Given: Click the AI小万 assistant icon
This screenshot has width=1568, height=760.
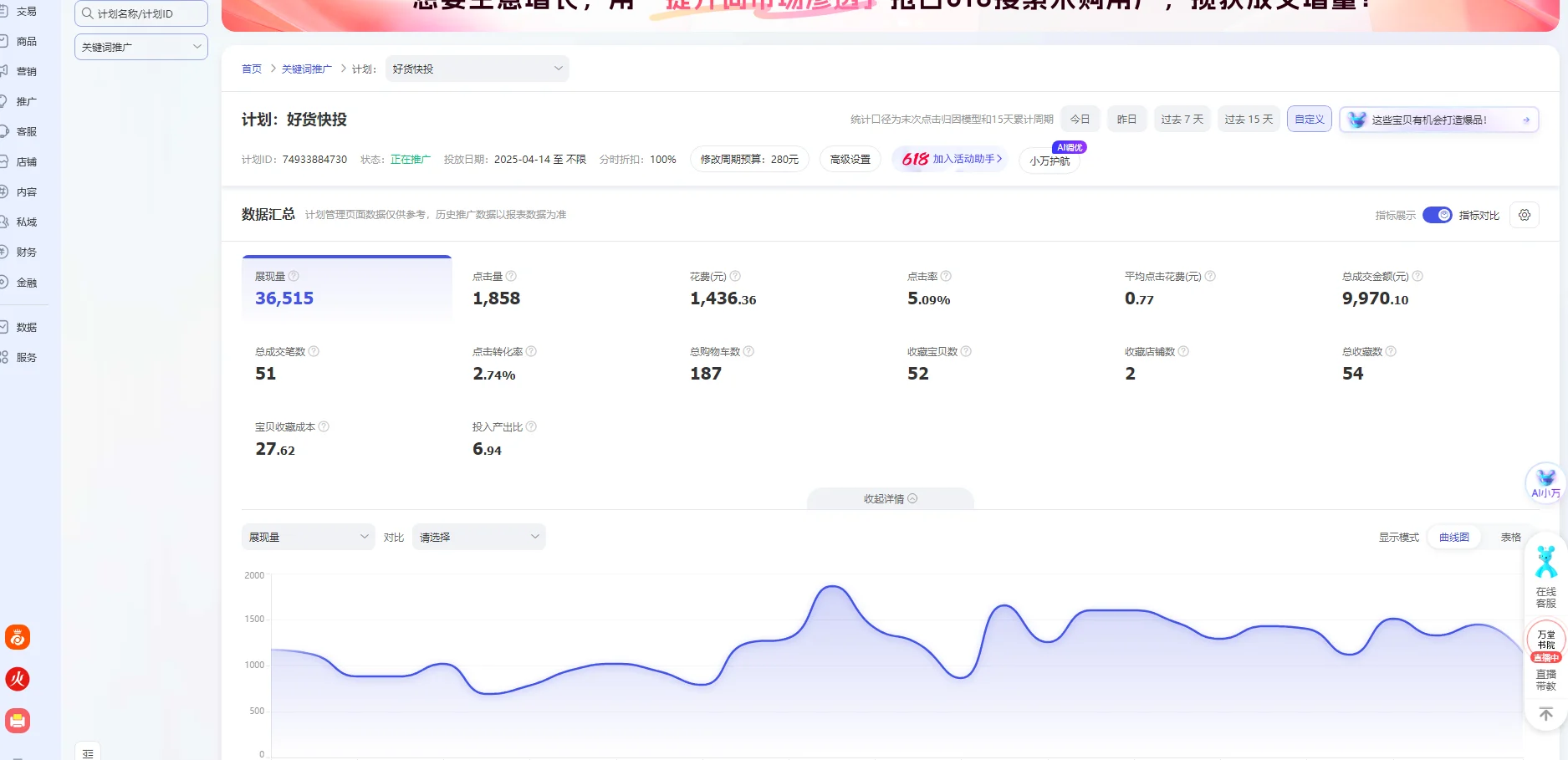Looking at the screenshot, I should 1545,483.
